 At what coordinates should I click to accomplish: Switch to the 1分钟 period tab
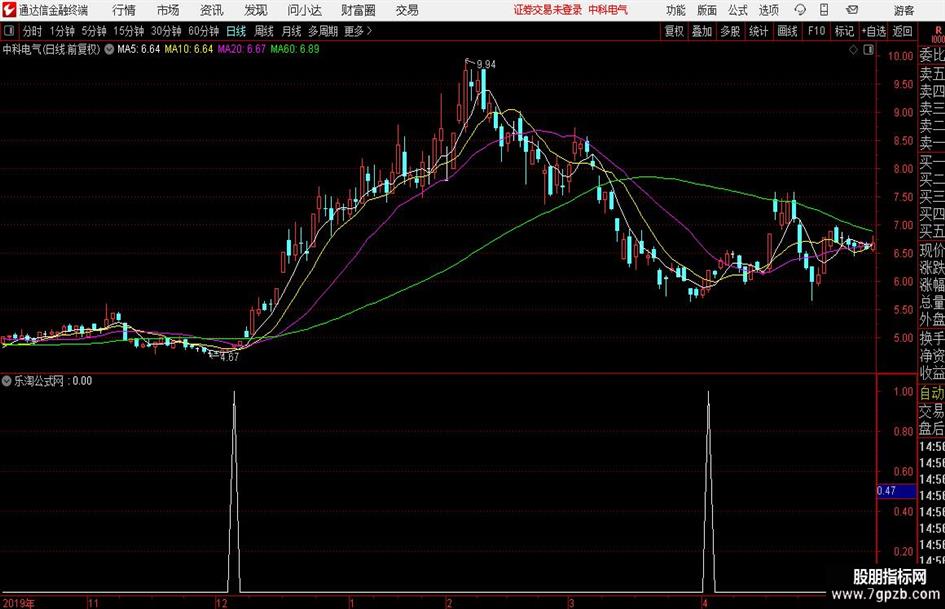(x=62, y=31)
